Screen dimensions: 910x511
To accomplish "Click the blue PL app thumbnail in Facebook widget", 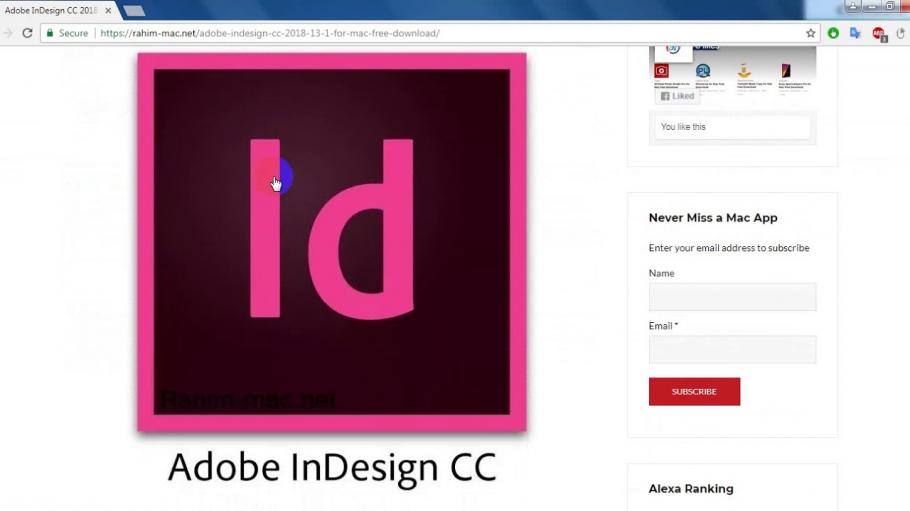I will click(703, 71).
